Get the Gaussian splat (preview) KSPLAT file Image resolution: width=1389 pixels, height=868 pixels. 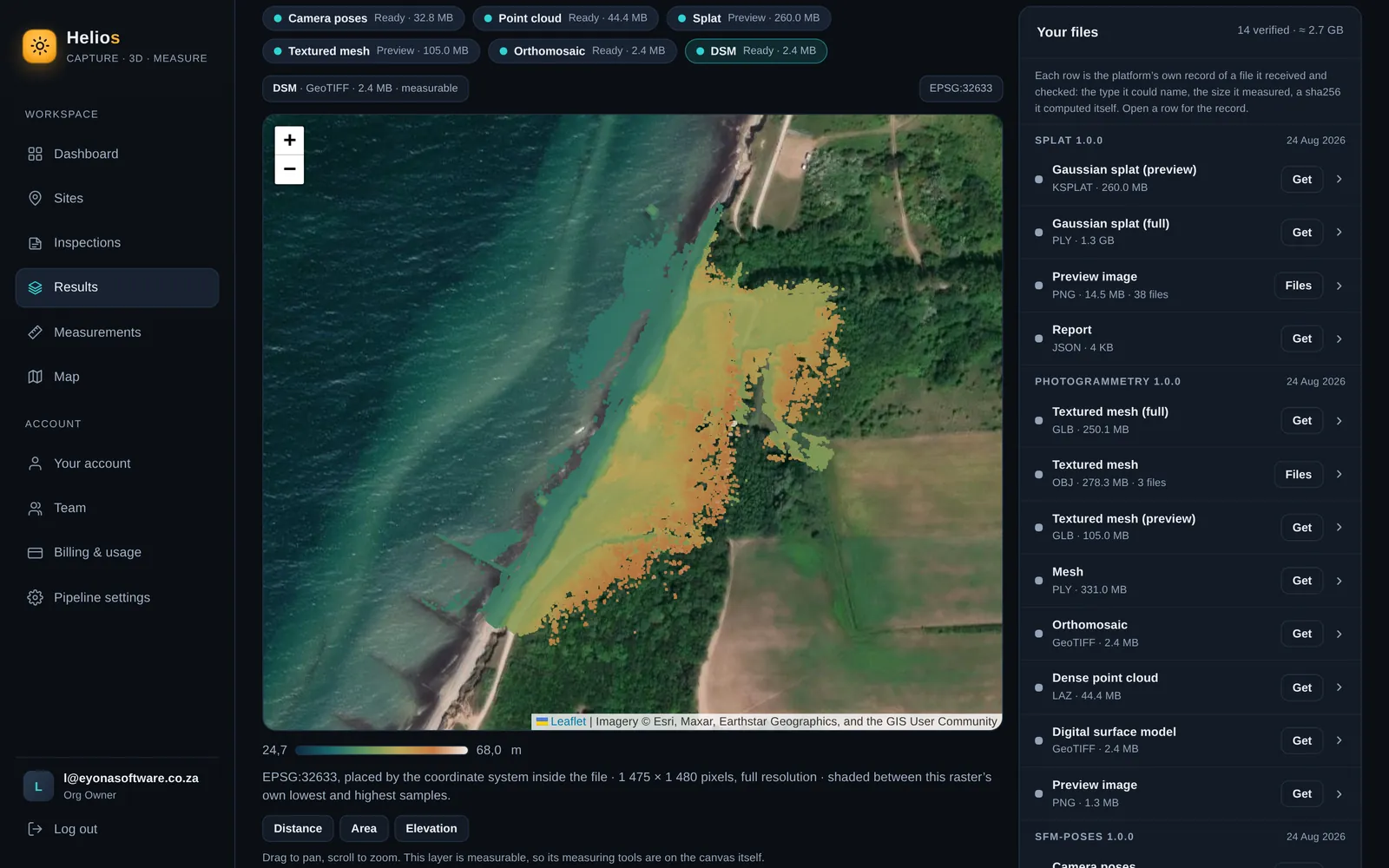1301,180
